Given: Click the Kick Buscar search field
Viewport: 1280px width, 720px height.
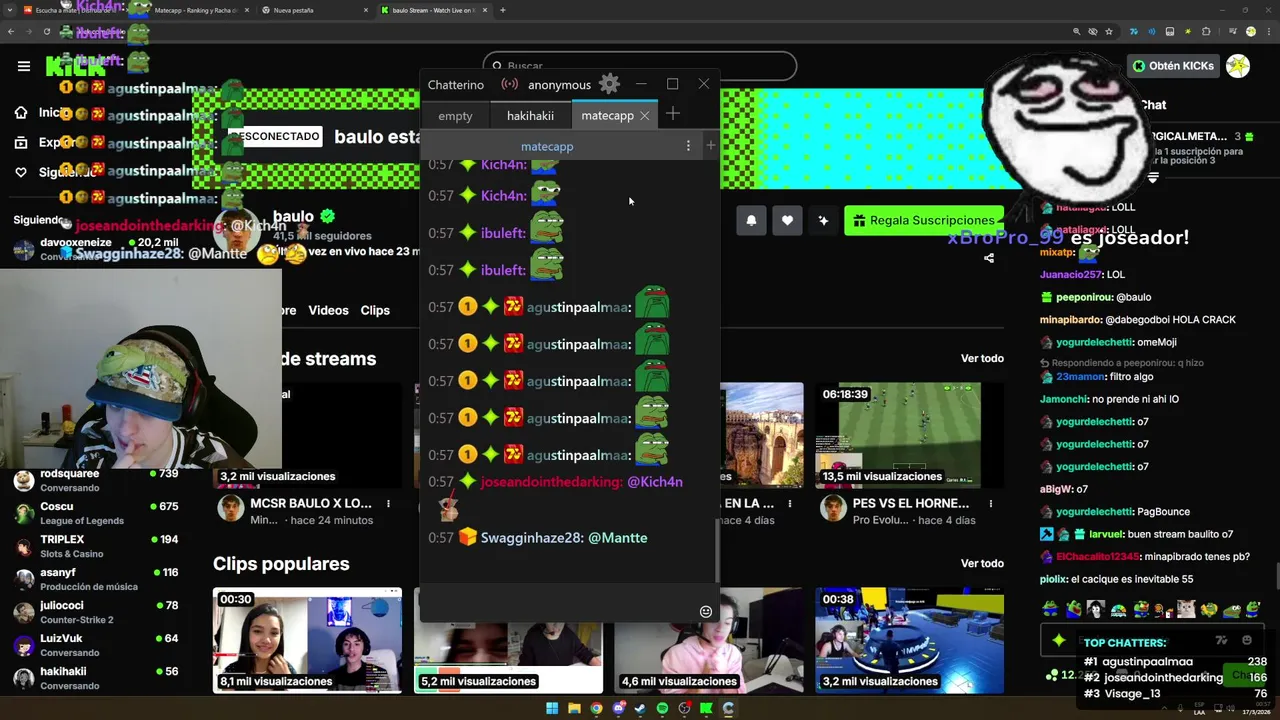Looking at the screenshot, I should pos(640,66).
